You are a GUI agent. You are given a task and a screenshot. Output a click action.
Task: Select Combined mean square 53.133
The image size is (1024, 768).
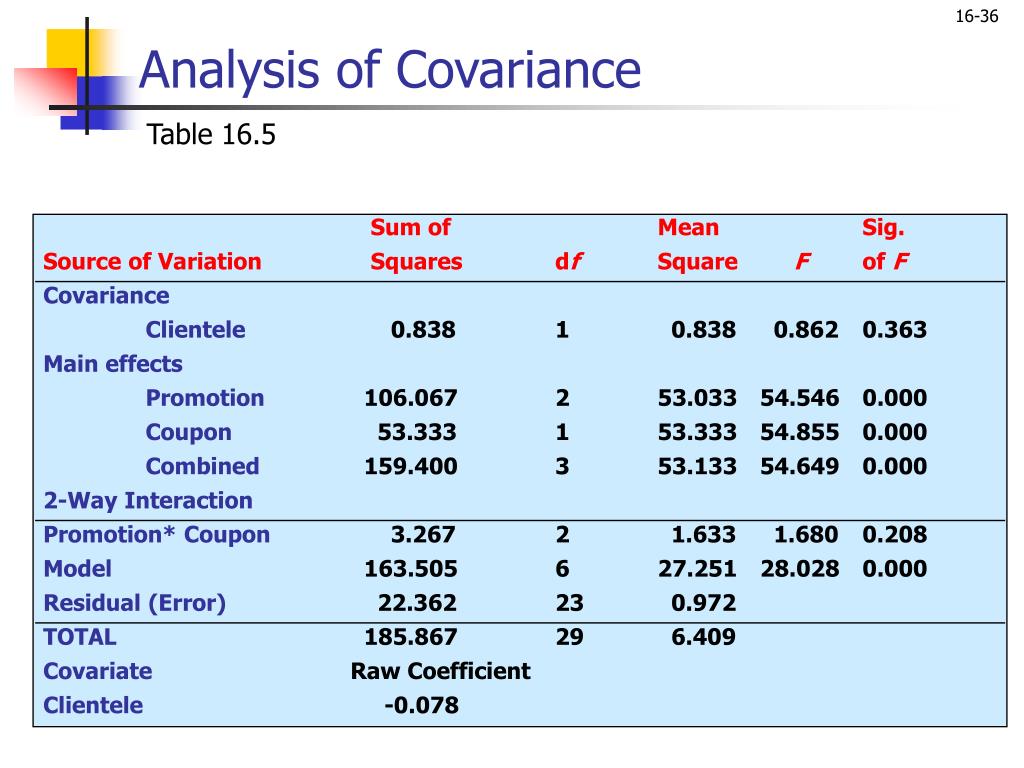[x=697, y=466]
